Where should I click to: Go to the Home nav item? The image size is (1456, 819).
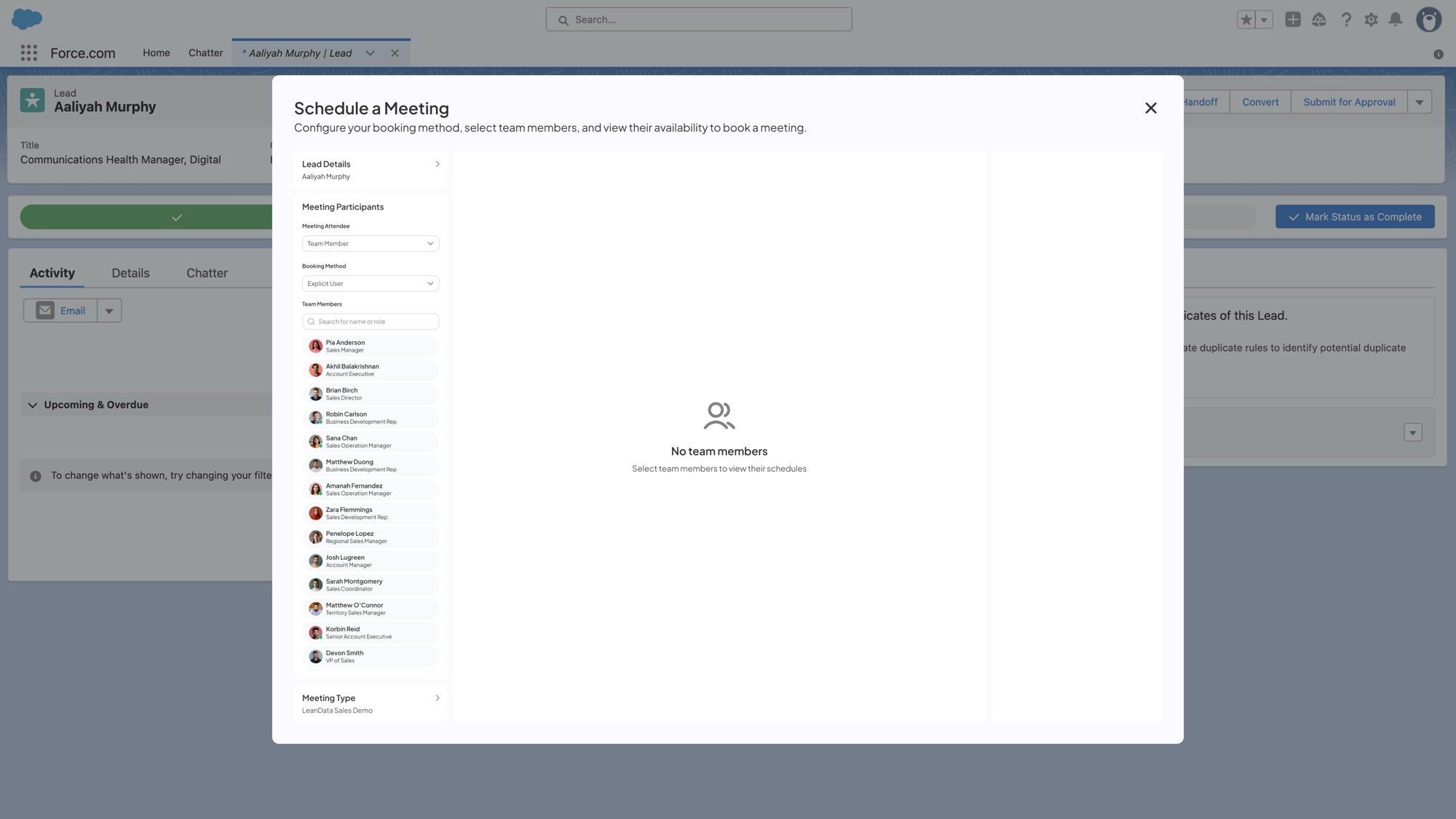tap(157, 53)
